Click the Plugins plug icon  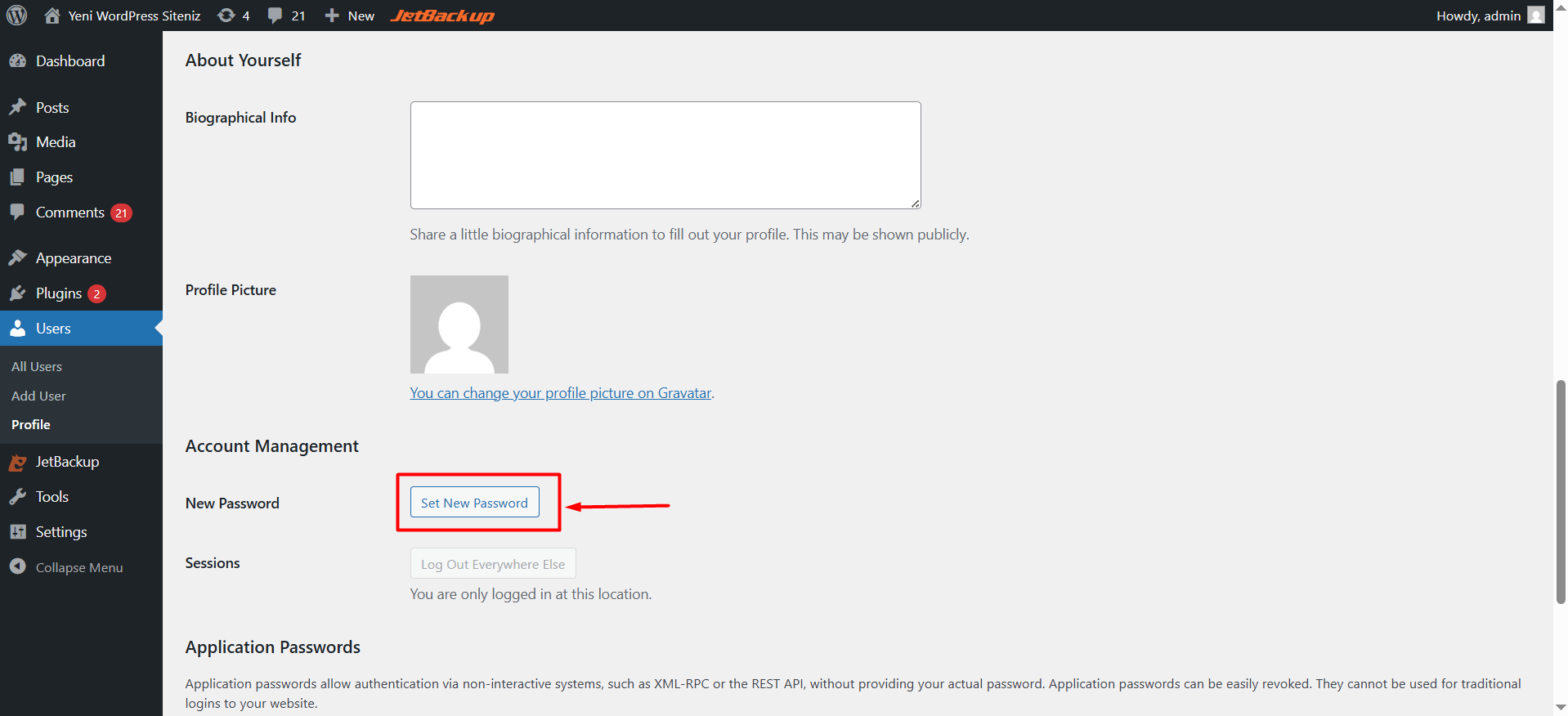pos(17,293)
